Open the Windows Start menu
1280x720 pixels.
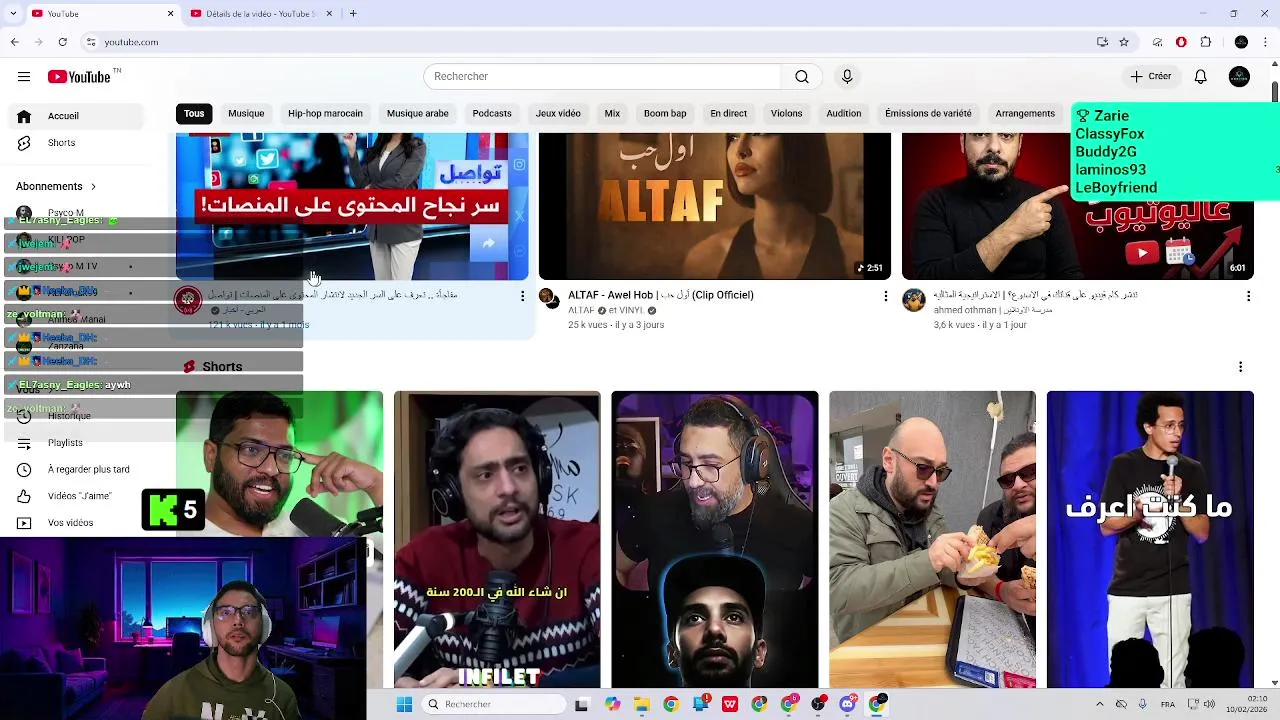[404, 705]
